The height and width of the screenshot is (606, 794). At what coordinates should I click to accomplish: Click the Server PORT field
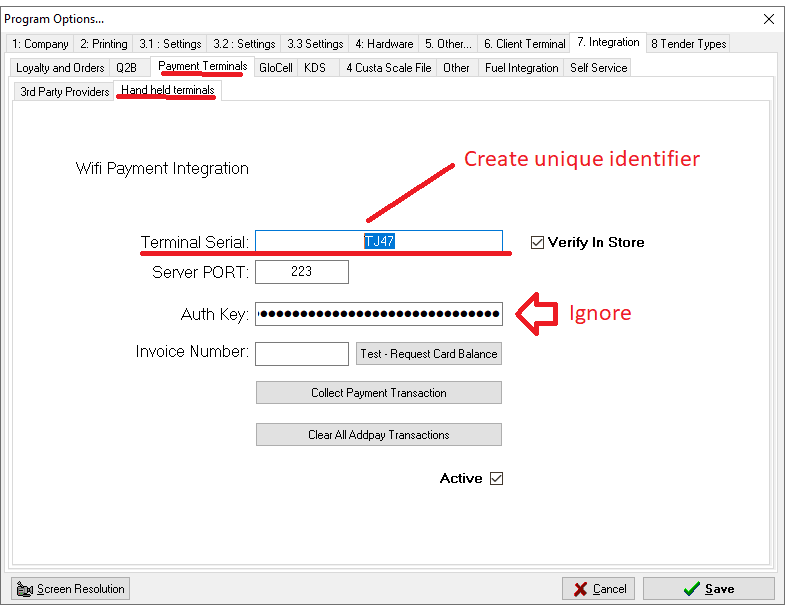pyautogui.click(x=302, y=272)
